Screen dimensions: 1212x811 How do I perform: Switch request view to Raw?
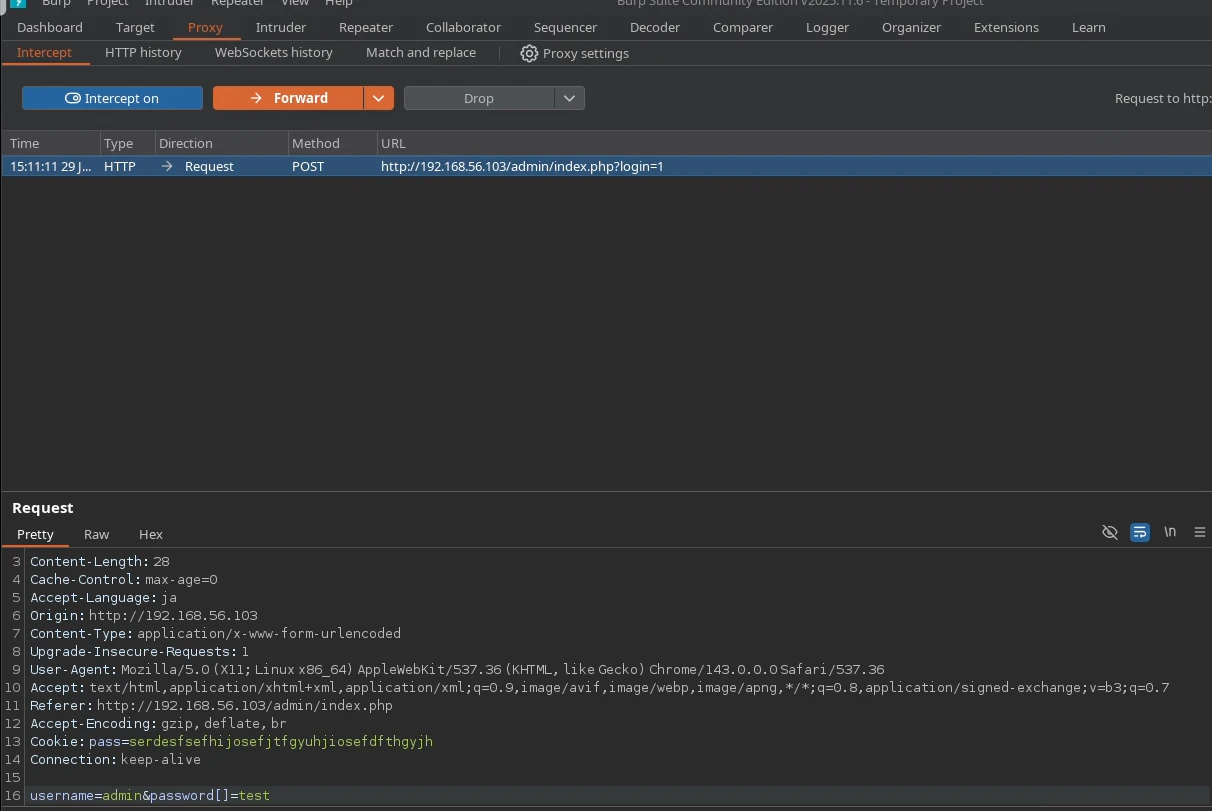tap(96, 534)
